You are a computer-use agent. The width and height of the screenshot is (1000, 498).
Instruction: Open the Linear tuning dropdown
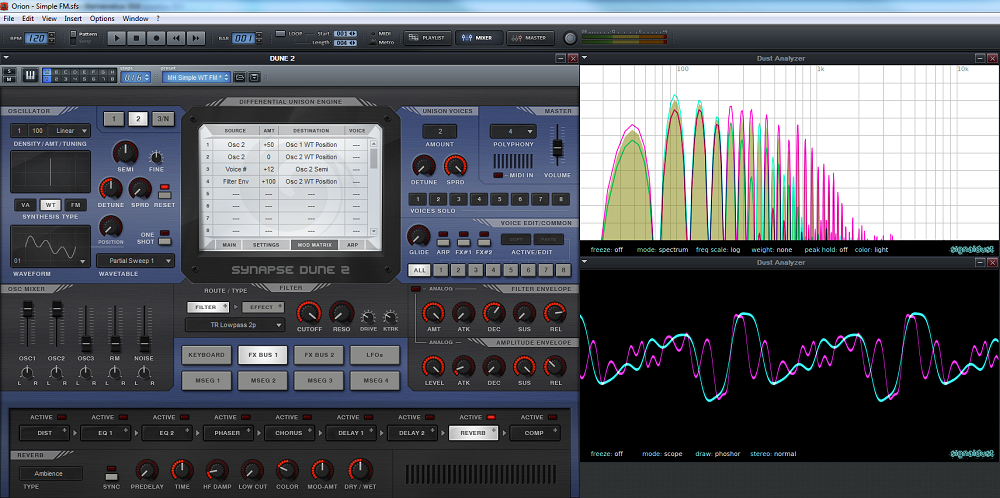68,131
